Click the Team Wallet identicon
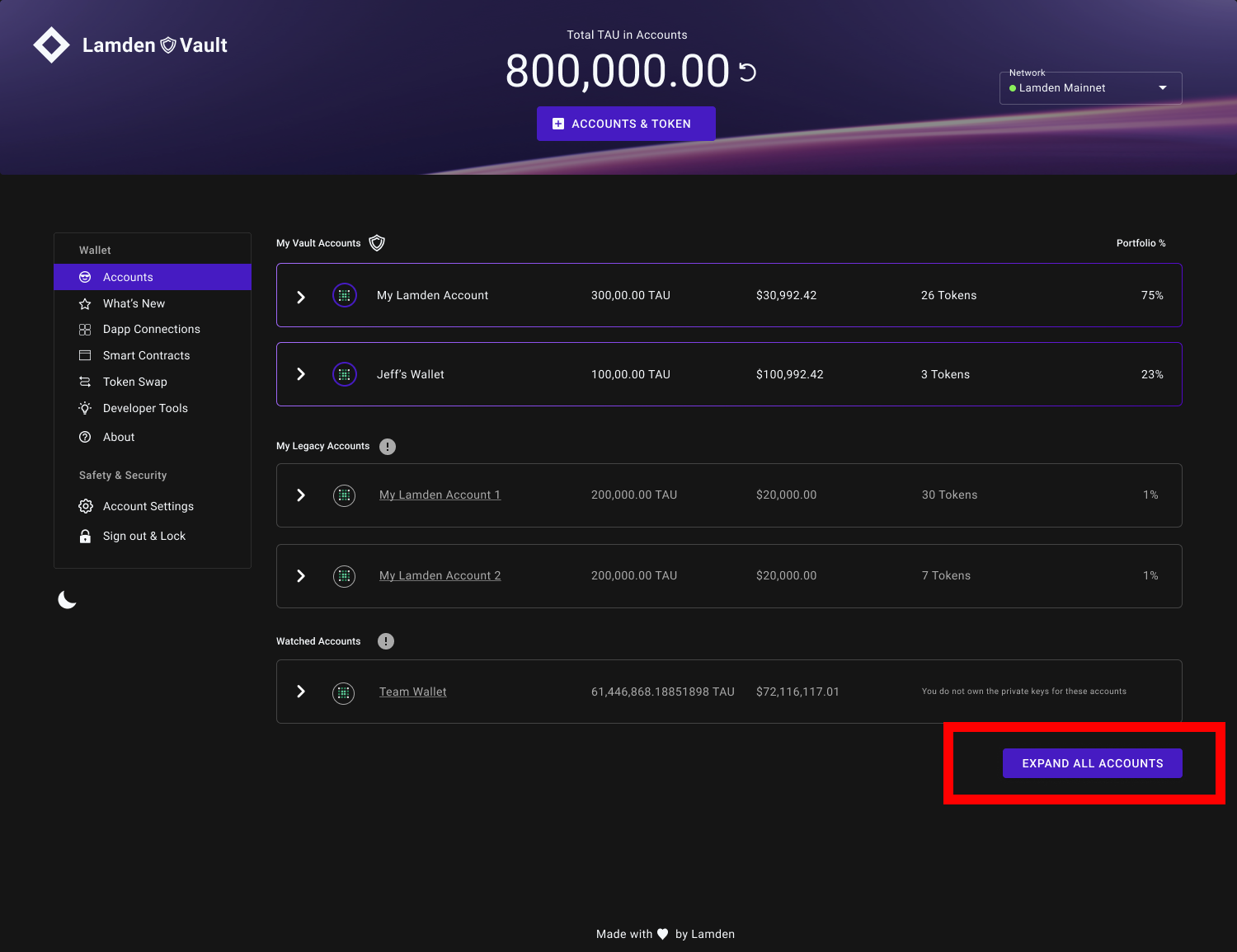 pos(344,693)
